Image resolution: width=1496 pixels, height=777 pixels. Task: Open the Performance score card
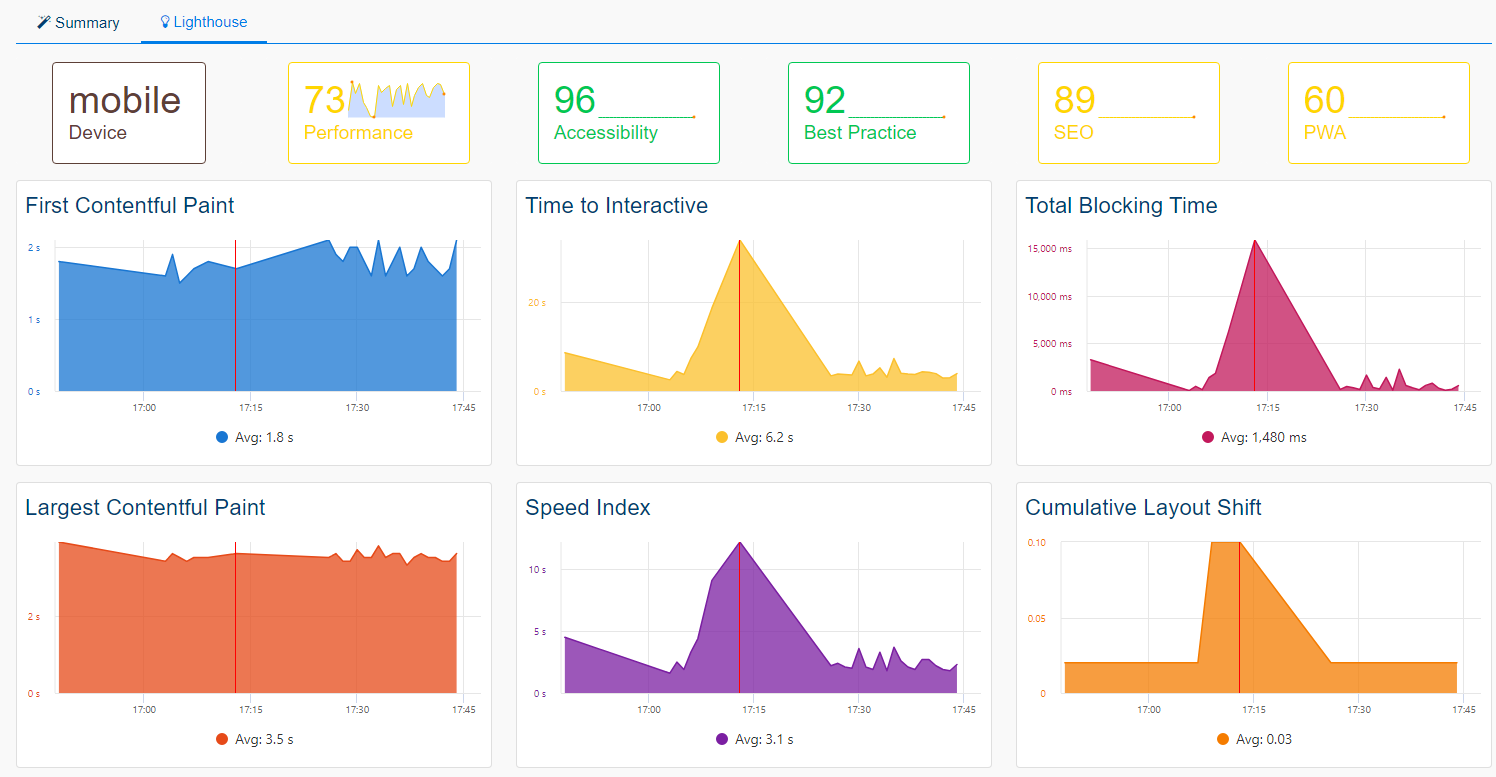click(x=378, y=113)
